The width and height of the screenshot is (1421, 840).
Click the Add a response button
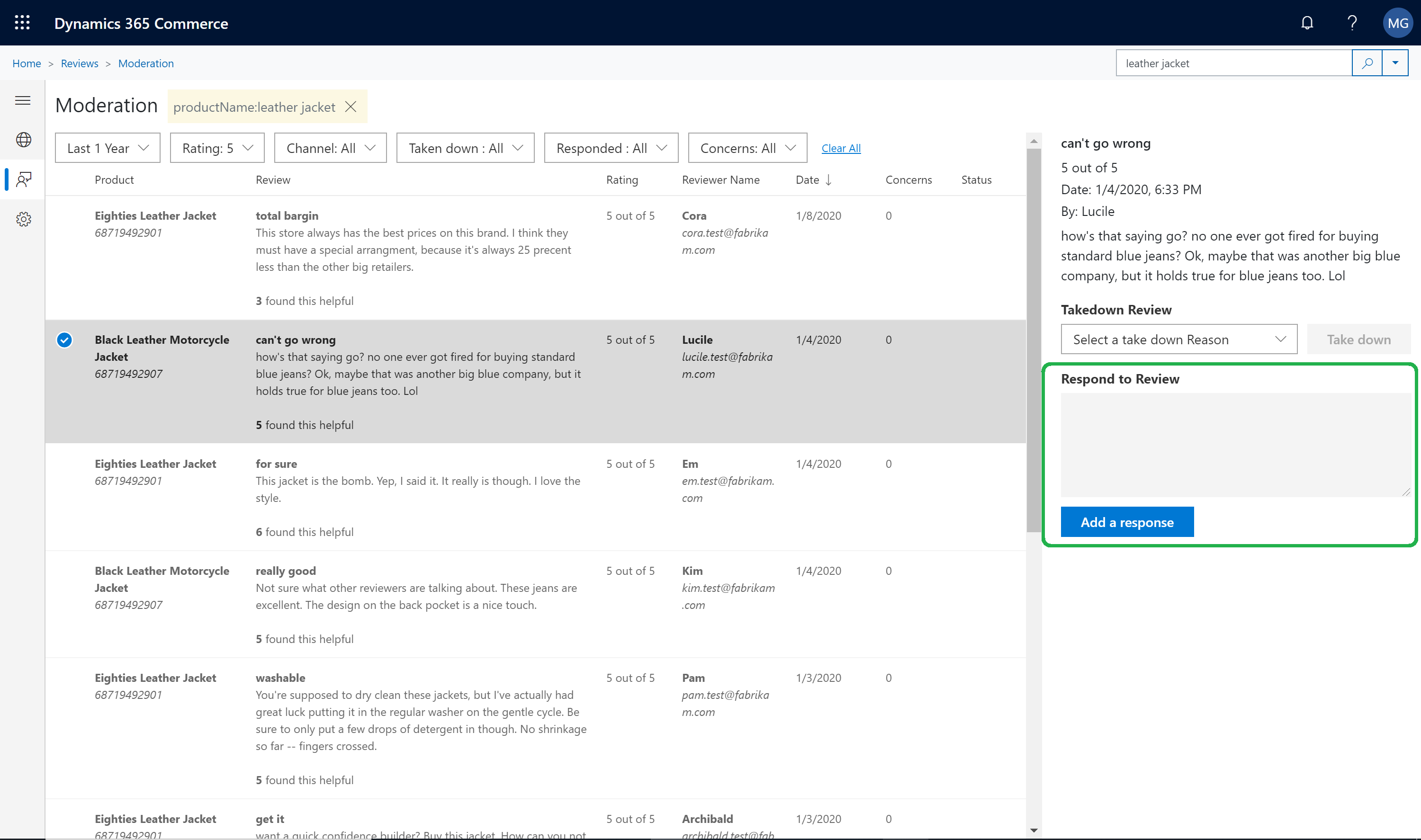pos(1127,521)
